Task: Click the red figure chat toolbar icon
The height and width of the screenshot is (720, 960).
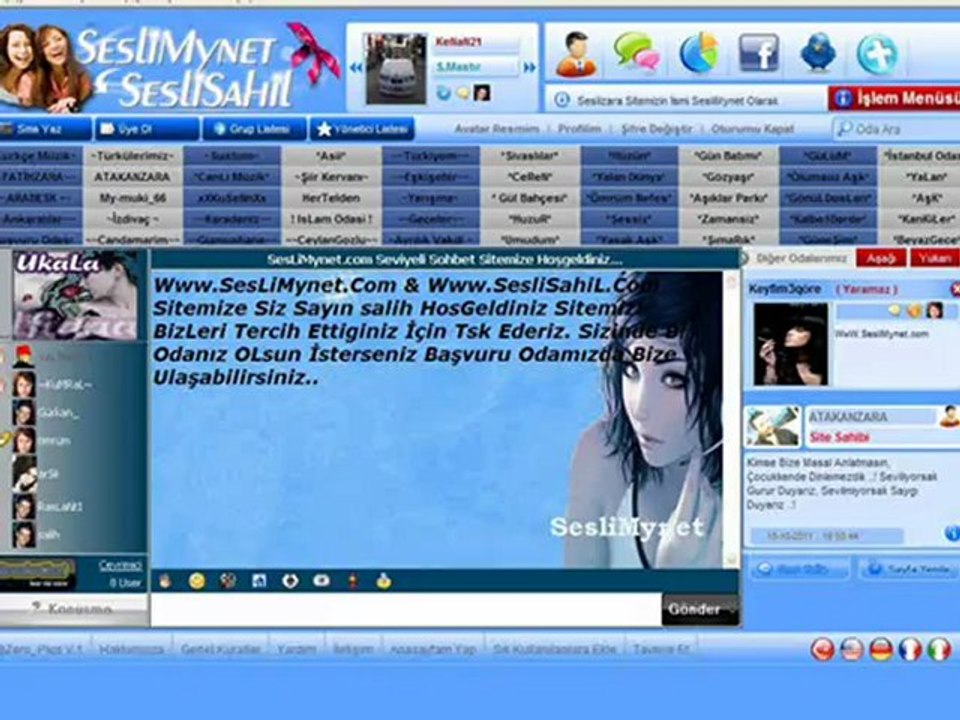Action: [353, 580]
